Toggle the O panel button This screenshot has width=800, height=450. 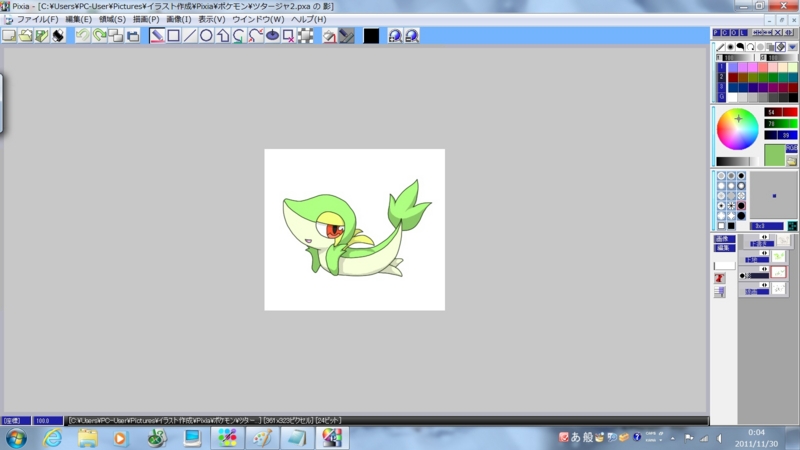(x=734, y=33)
